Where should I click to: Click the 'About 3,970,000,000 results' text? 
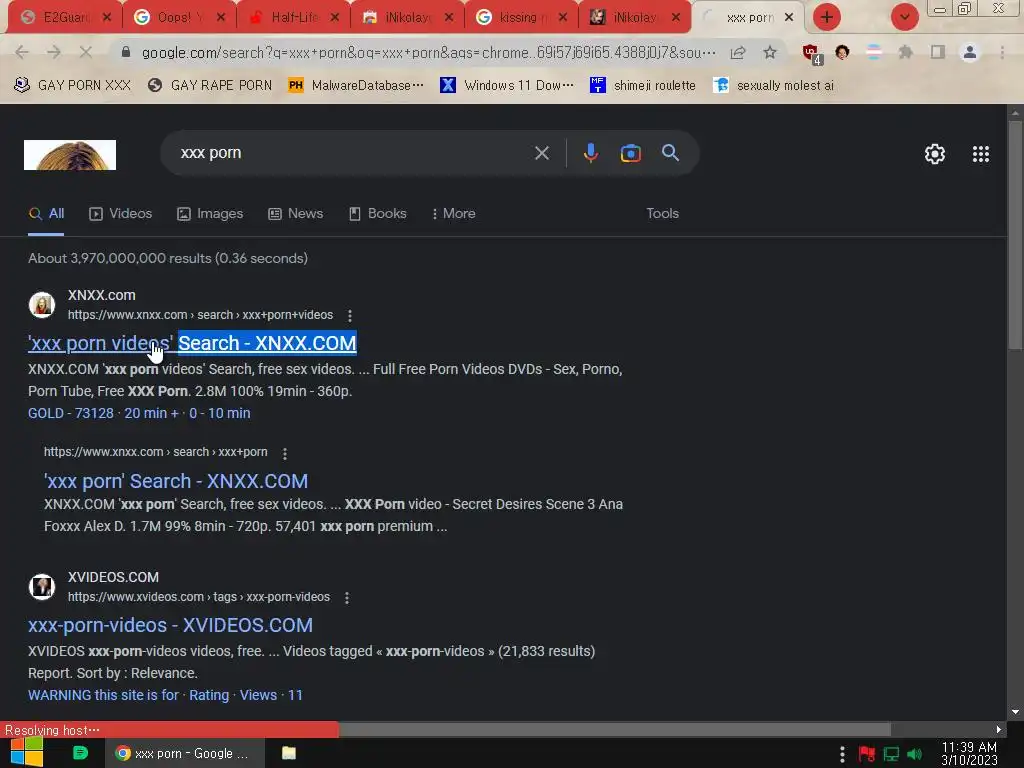[x=168, y=258]
